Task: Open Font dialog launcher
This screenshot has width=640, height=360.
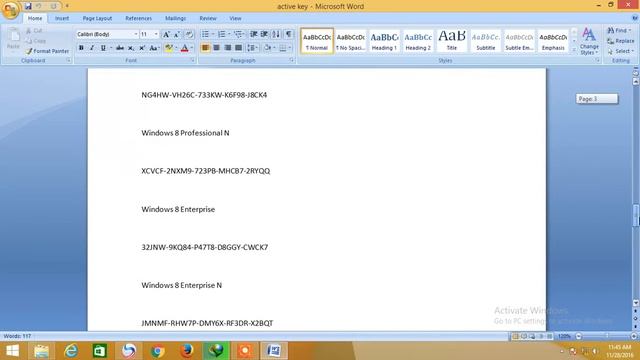Action: click(x=193, y=60)
